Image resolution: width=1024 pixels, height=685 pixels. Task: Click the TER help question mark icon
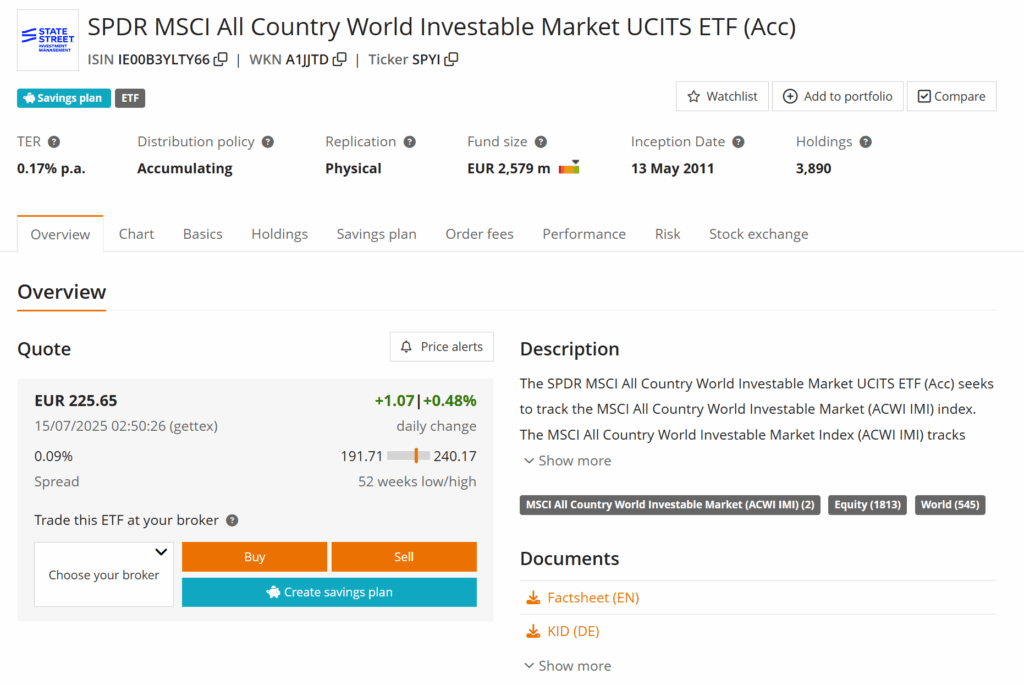click(54, 142)
